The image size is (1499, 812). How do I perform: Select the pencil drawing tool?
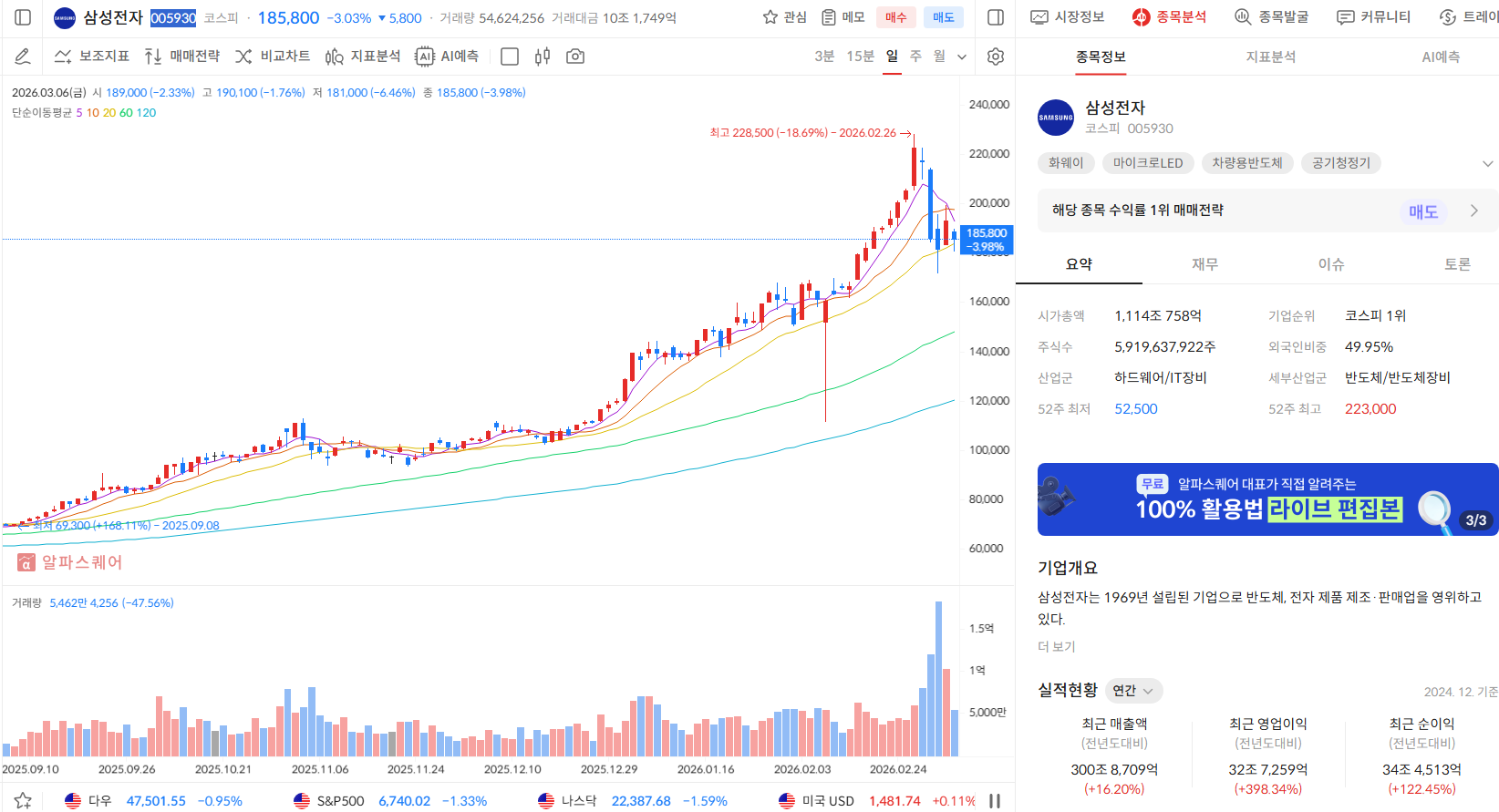click(23, 57)
